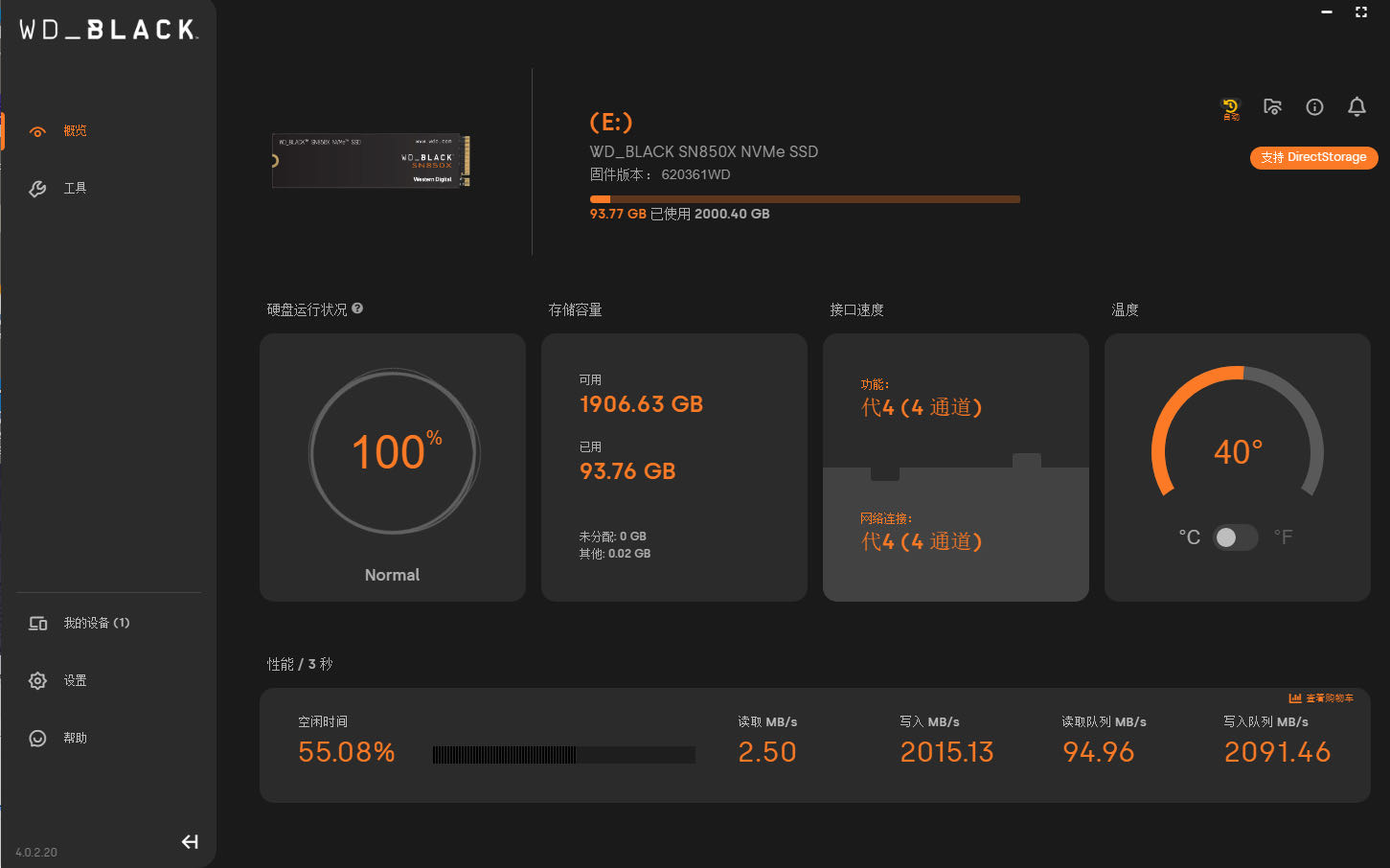1390x868 pixels.
Task: Click the SN850X SSD product image
Action: pos(371,160)
